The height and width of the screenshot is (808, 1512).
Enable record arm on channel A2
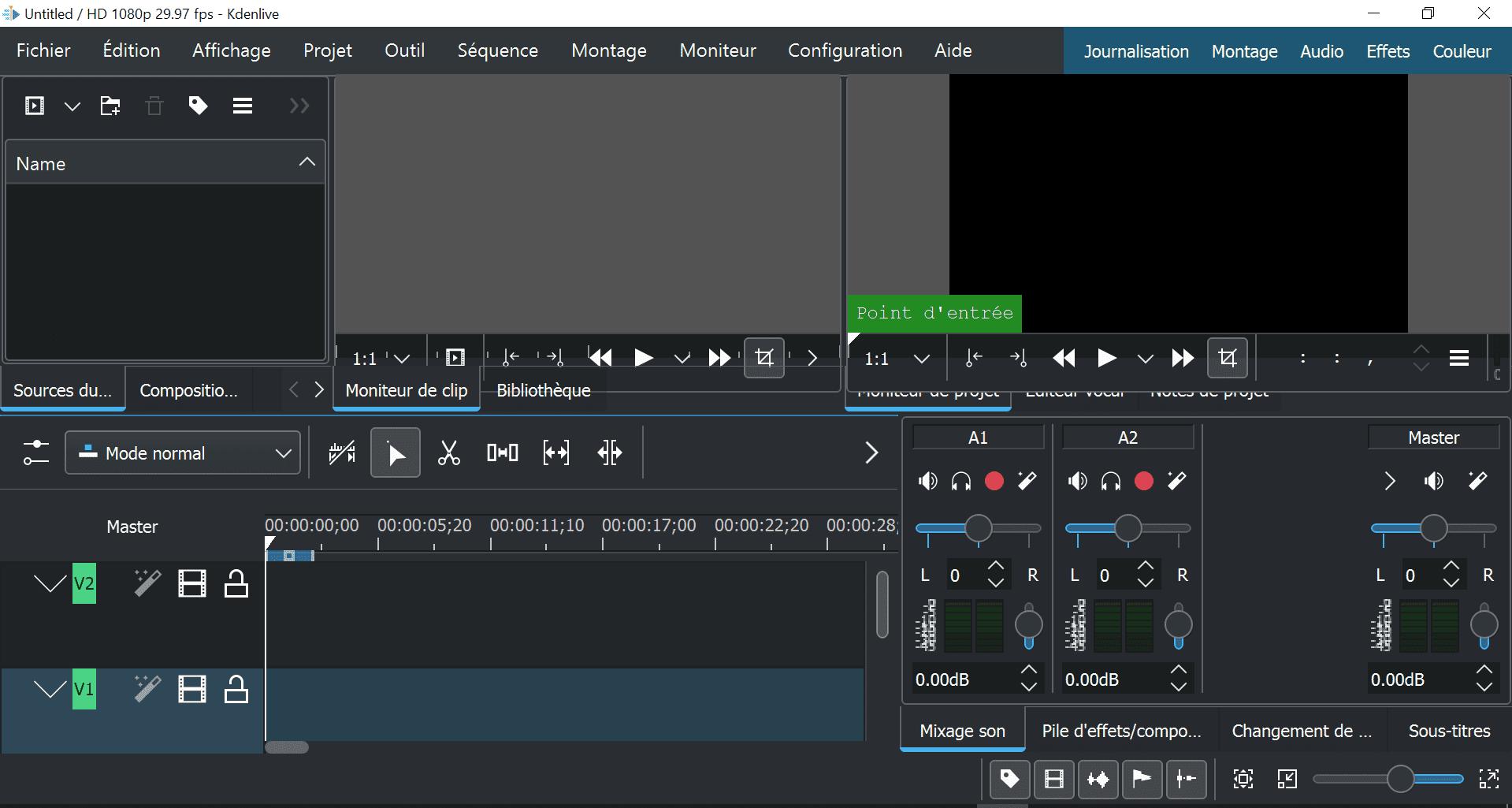pos(1143,481)
